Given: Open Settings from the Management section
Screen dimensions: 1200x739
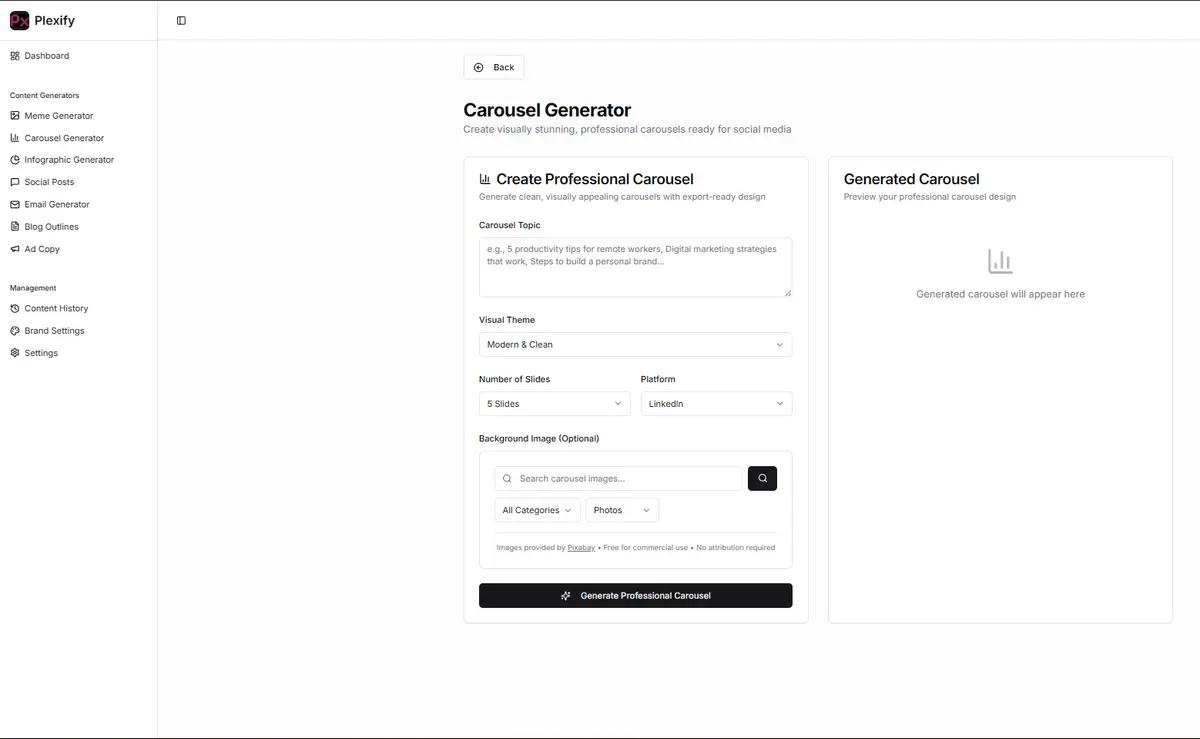Looking at the screenshot, I should coord(39,352).
